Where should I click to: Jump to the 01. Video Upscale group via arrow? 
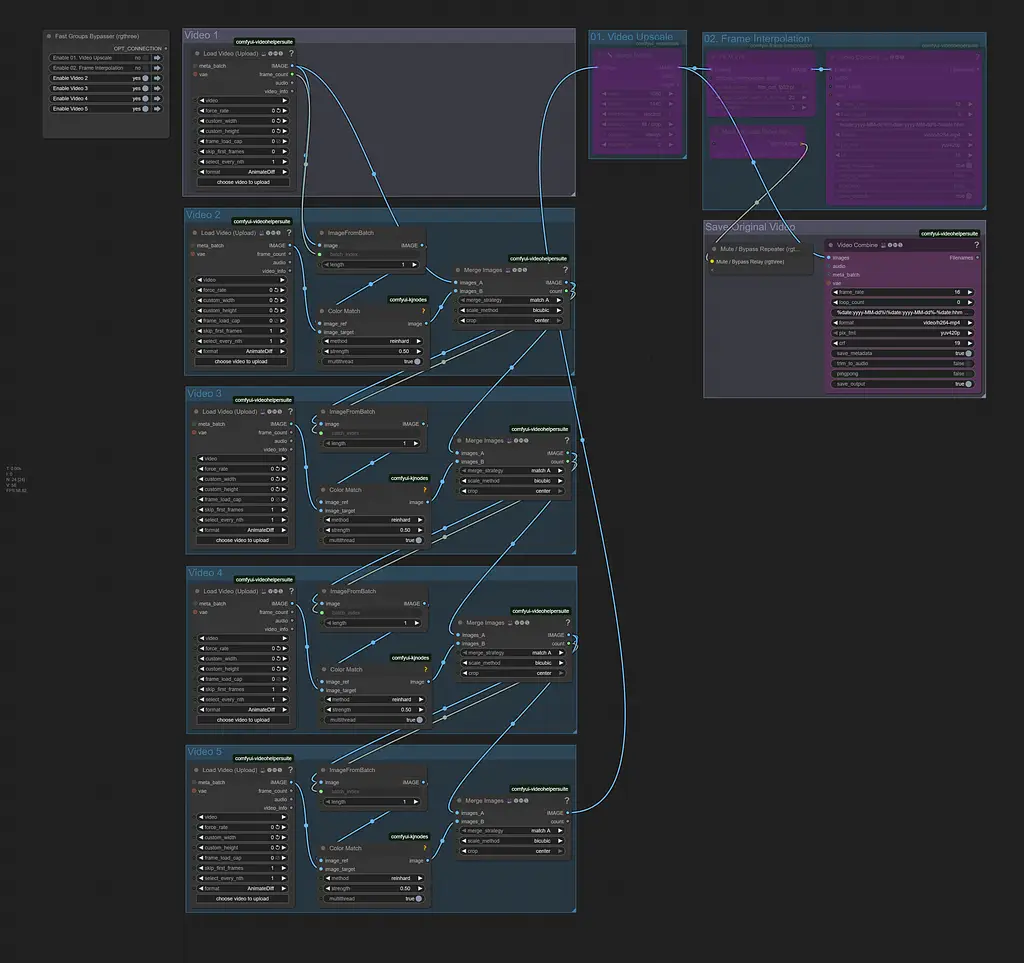click(157, 57)
